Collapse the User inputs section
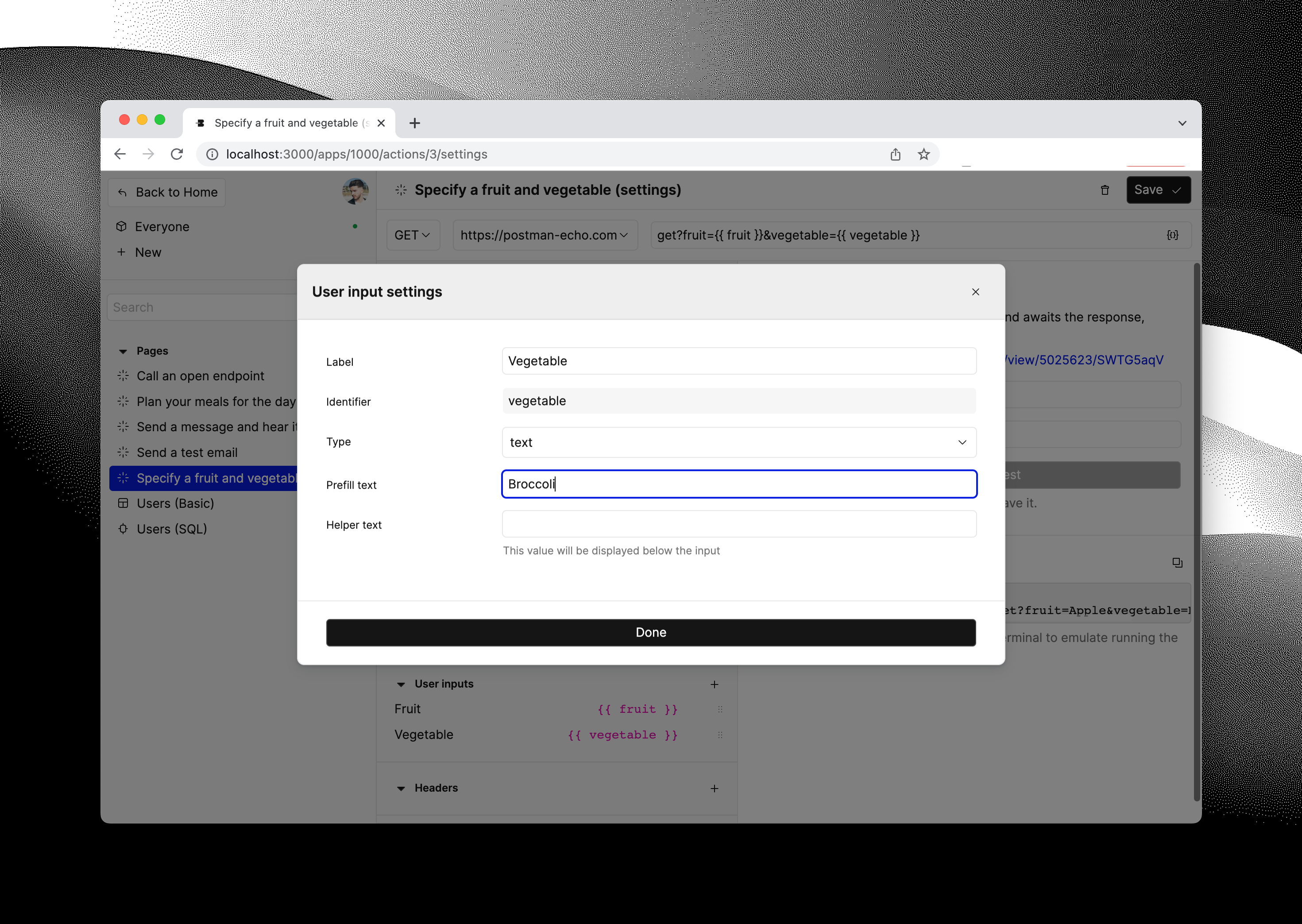Viewport: 1302px width, 924px height. click(402, 684)
